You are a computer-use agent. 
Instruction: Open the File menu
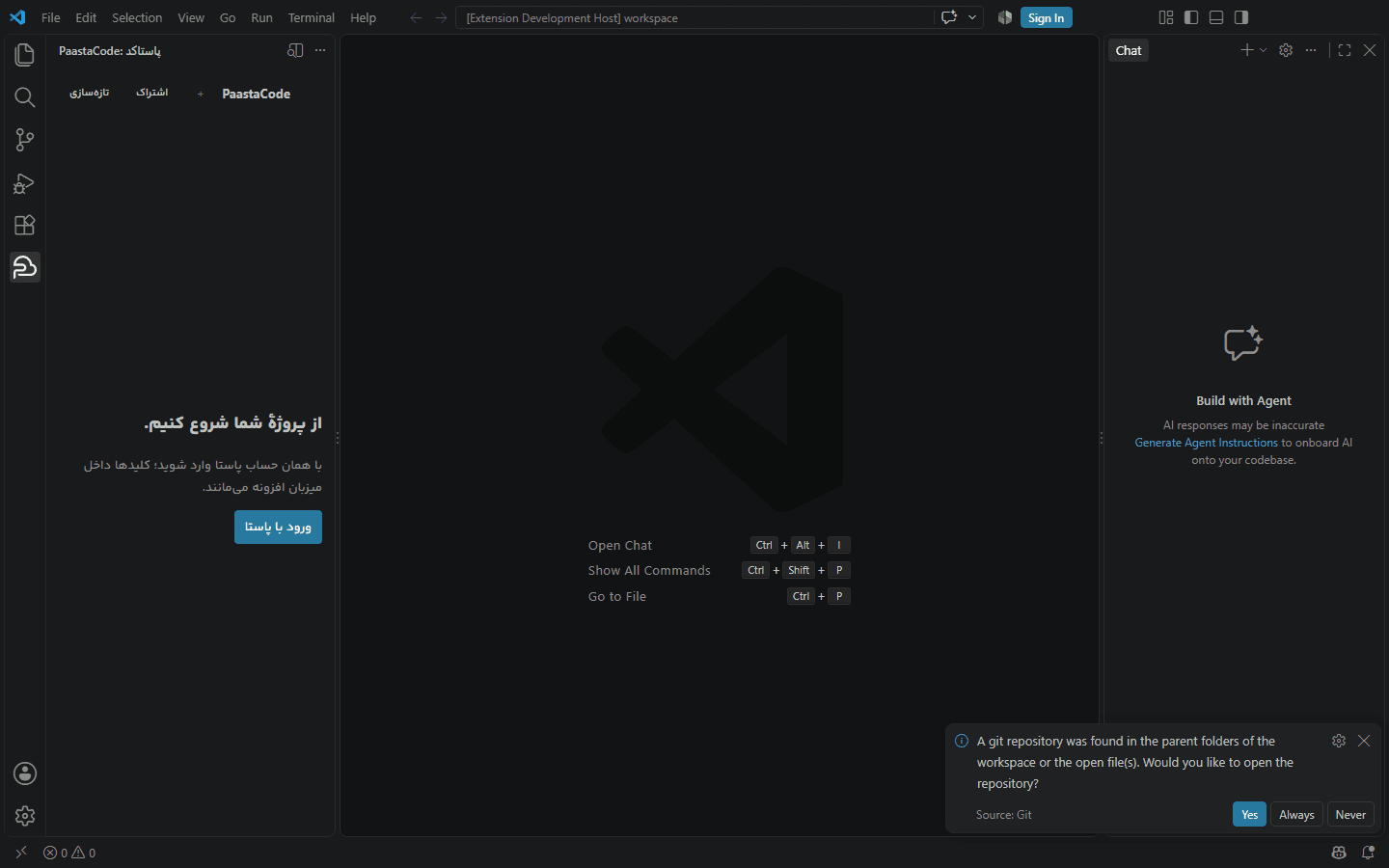coord(51,17)
